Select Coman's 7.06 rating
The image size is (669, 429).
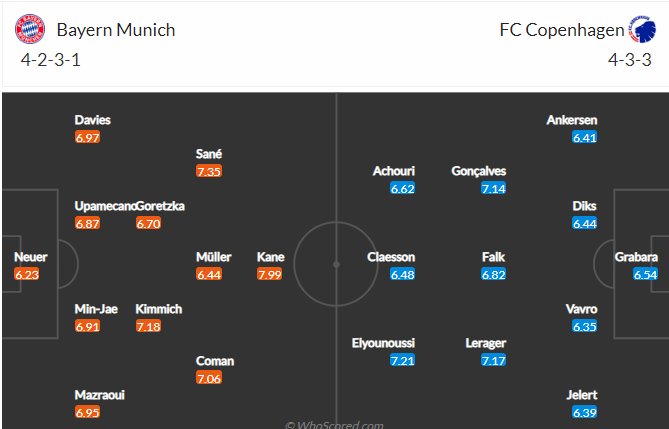pos(209,378)
